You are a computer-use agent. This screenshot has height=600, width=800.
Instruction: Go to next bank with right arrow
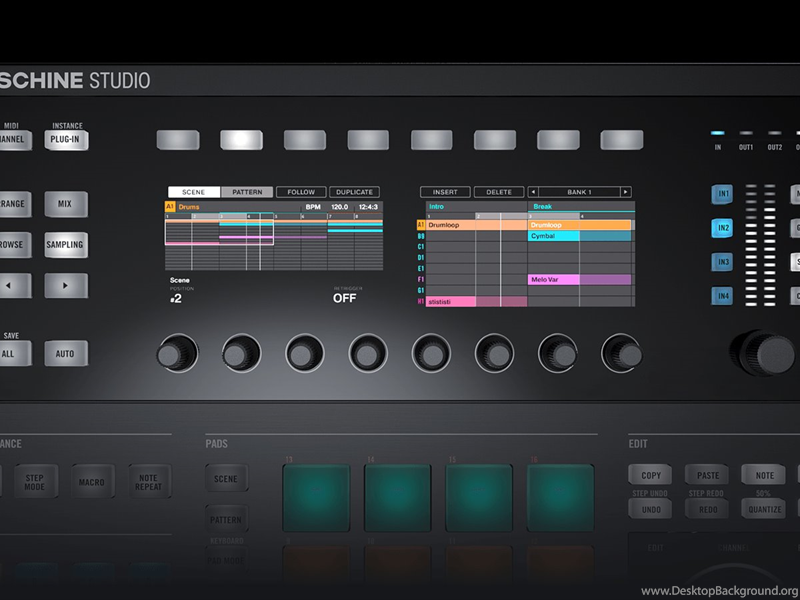pos(626,192)
